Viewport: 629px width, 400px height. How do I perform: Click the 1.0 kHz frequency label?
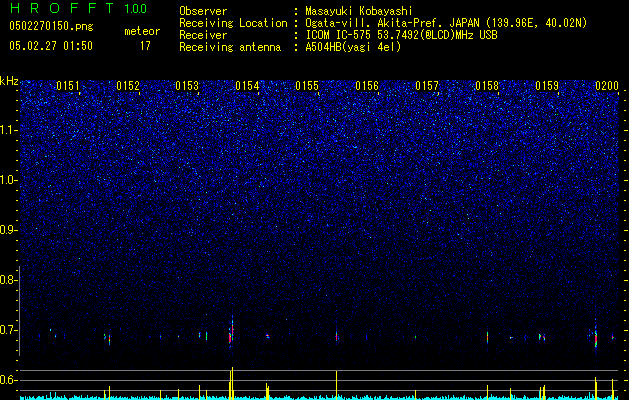8,180
